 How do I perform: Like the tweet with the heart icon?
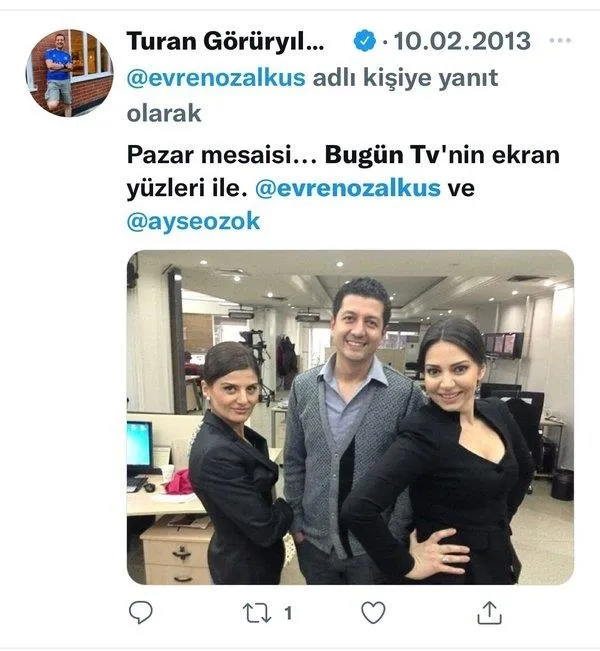pos(373,612)
